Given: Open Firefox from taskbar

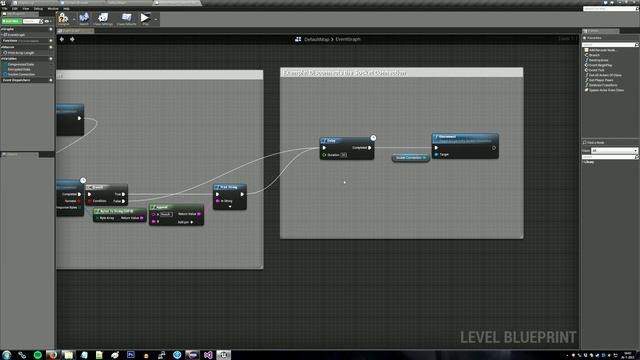Looking at the screenshot, I should tap(53, 355).
